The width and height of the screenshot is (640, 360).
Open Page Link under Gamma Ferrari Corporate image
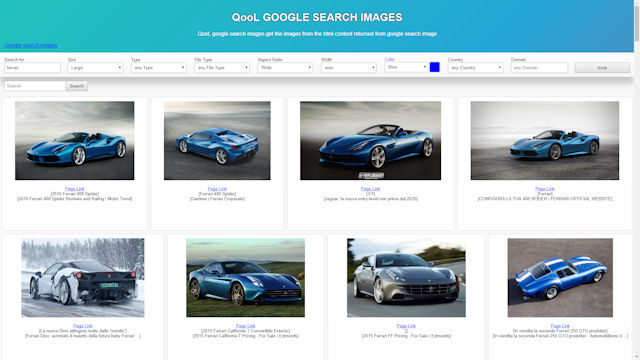coord(217,189)
